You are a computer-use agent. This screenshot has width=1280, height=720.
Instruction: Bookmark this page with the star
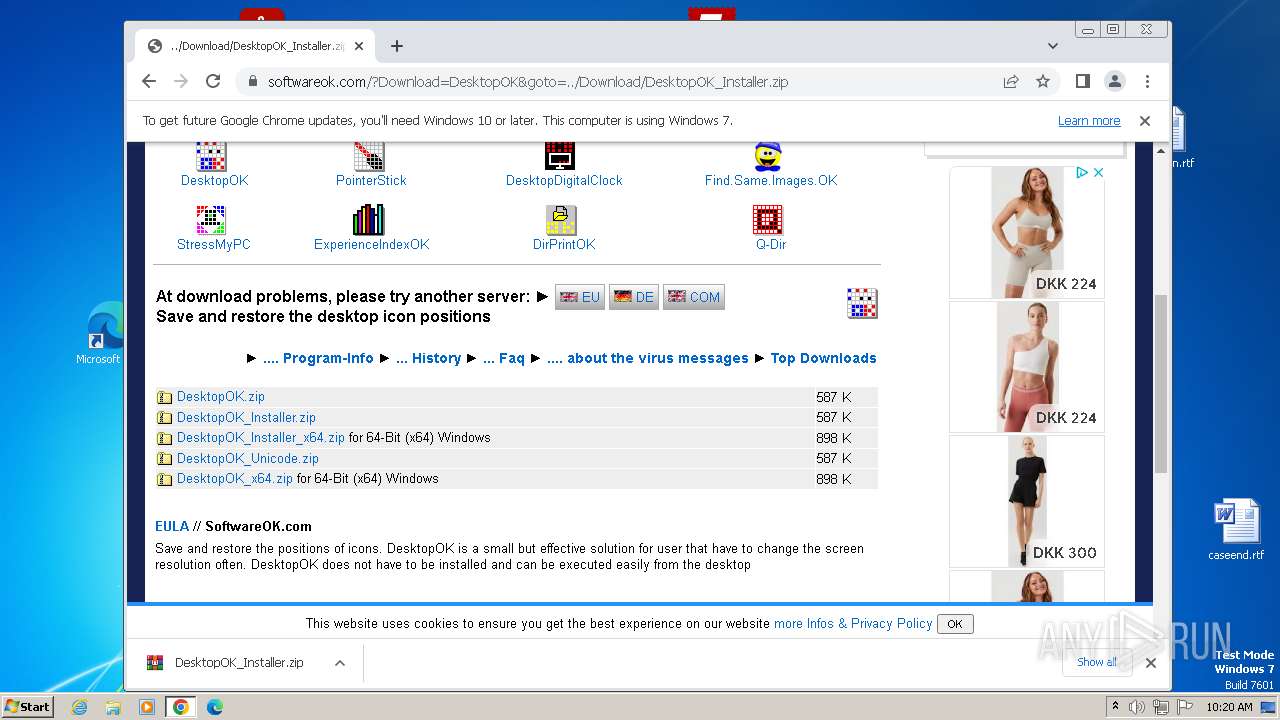click(x=1043, y=81)
